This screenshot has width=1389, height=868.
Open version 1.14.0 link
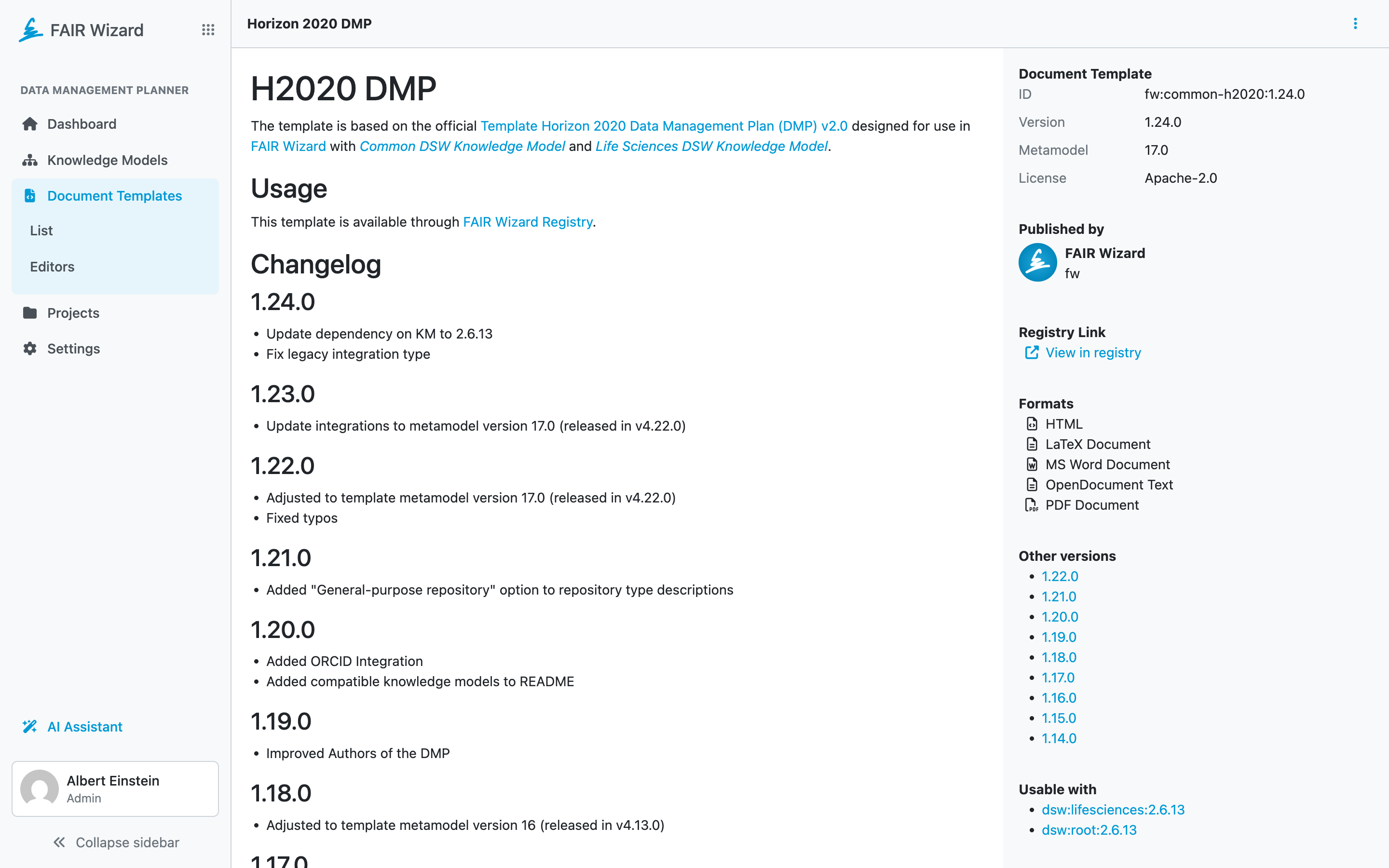coord(1059,738)
